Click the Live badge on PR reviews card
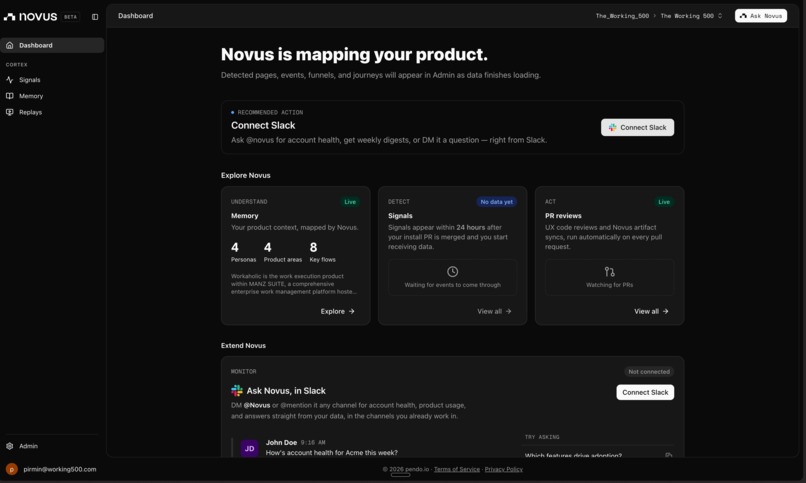 [x=664, y=202]
